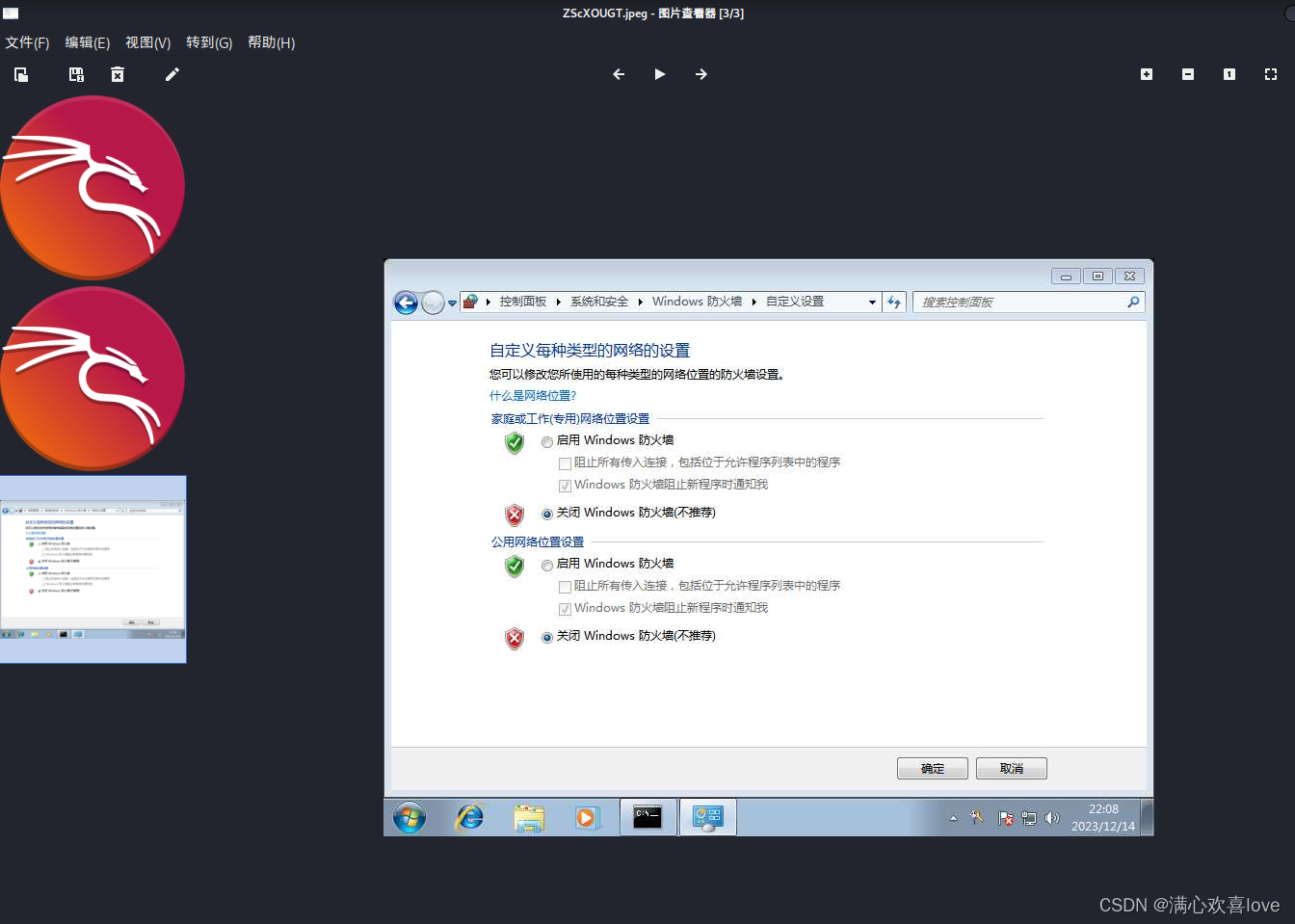Click the control panel icon in the address bar
The image size is (1295, 924).
click(470, 302)
